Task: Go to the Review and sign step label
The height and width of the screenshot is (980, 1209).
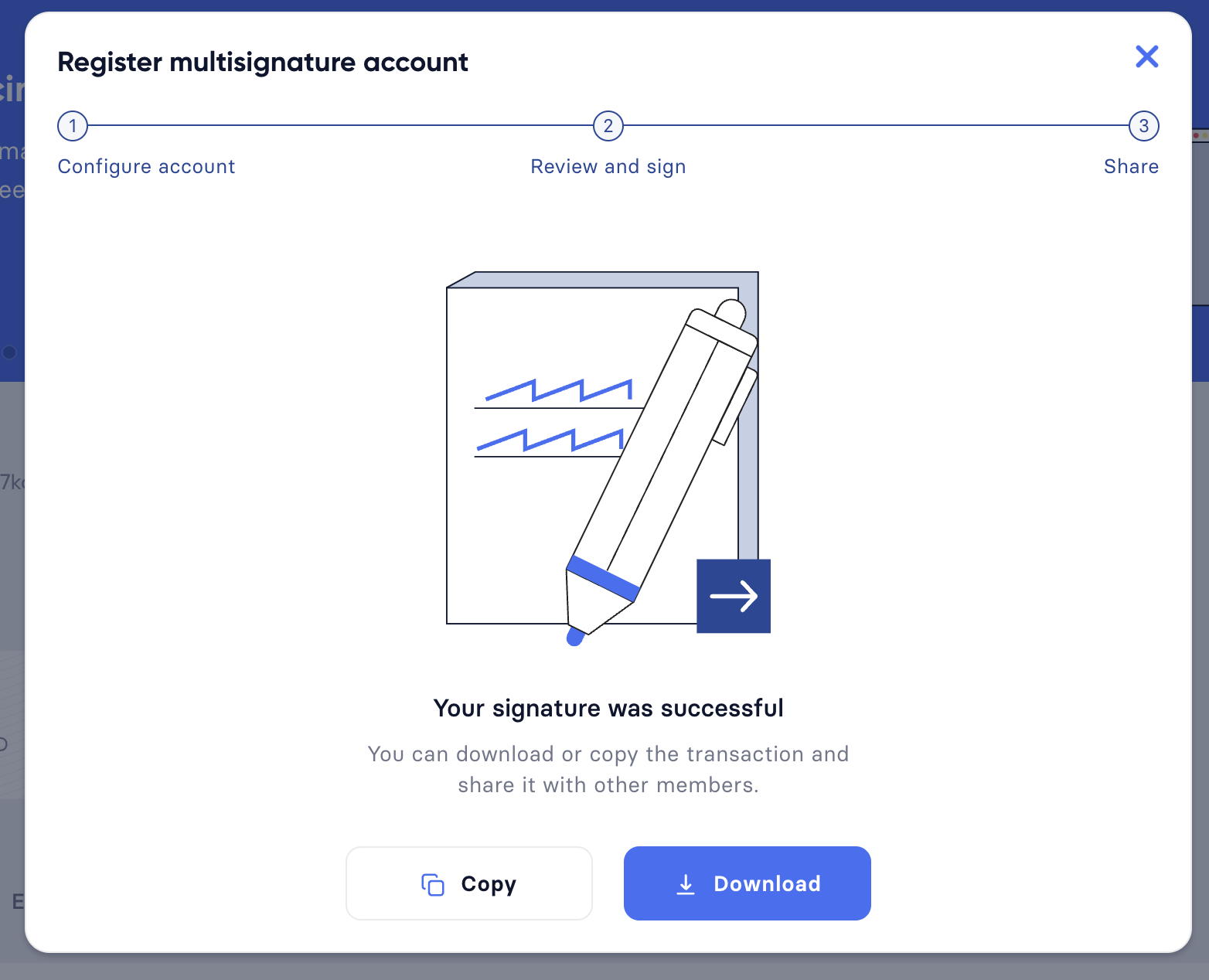Action: [608, 167]
